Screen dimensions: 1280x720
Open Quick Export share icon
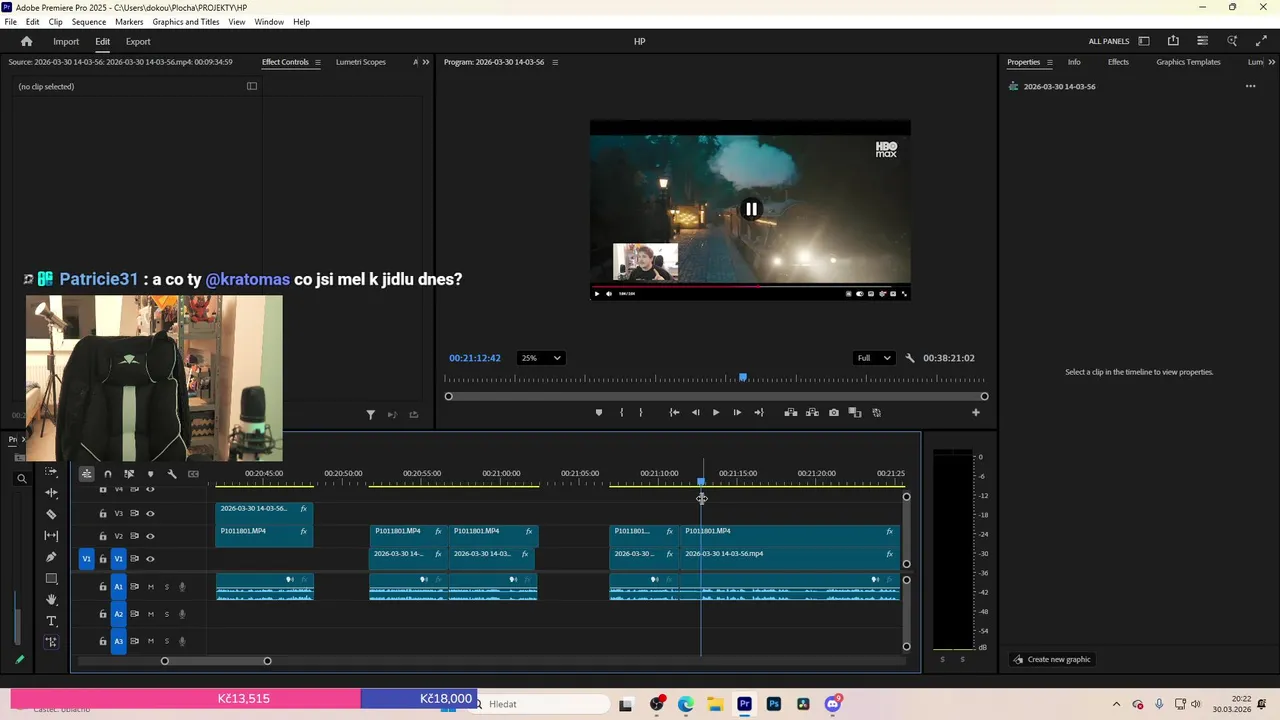coord(1173,41)
